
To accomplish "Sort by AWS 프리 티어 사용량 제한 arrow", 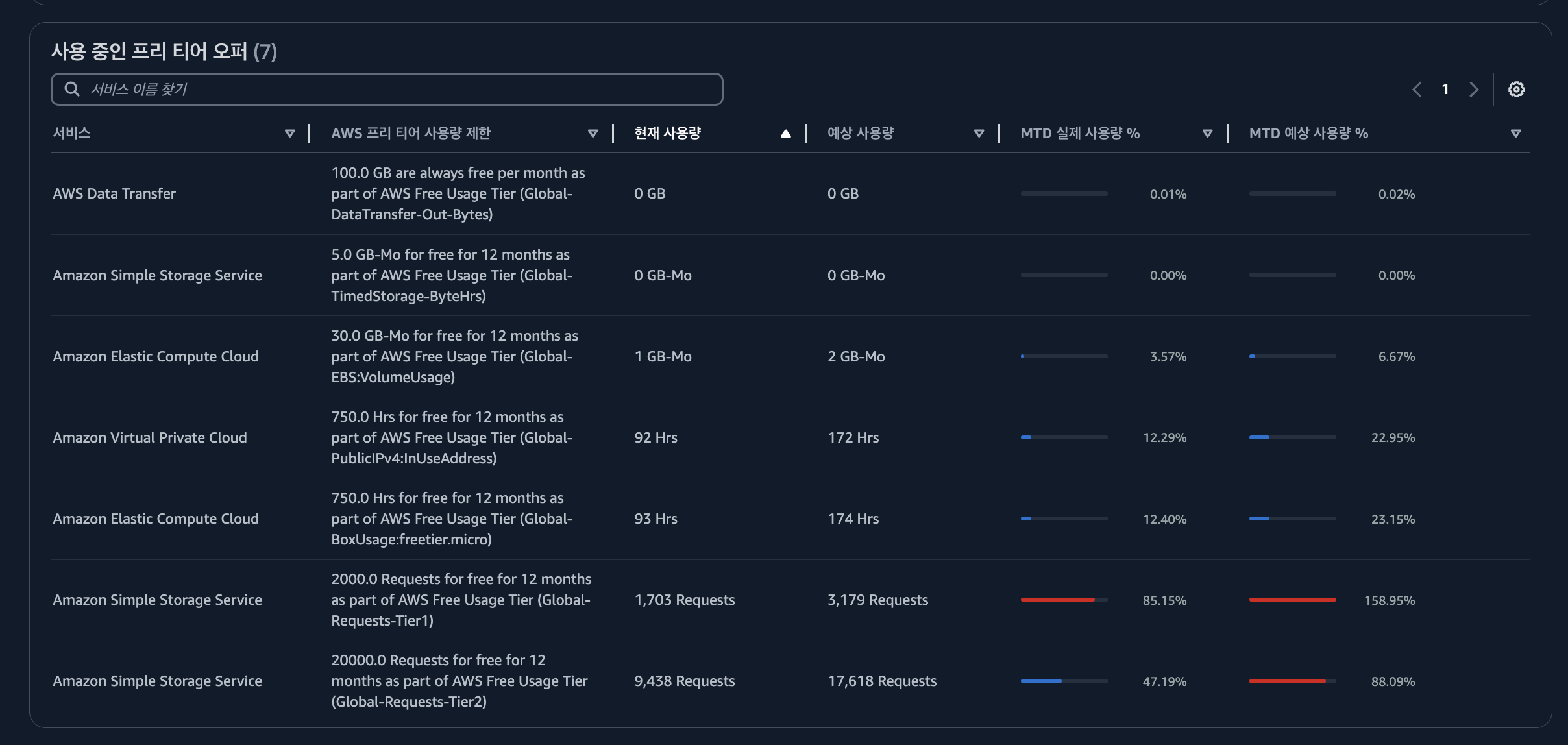I will [x=593, y=133].
